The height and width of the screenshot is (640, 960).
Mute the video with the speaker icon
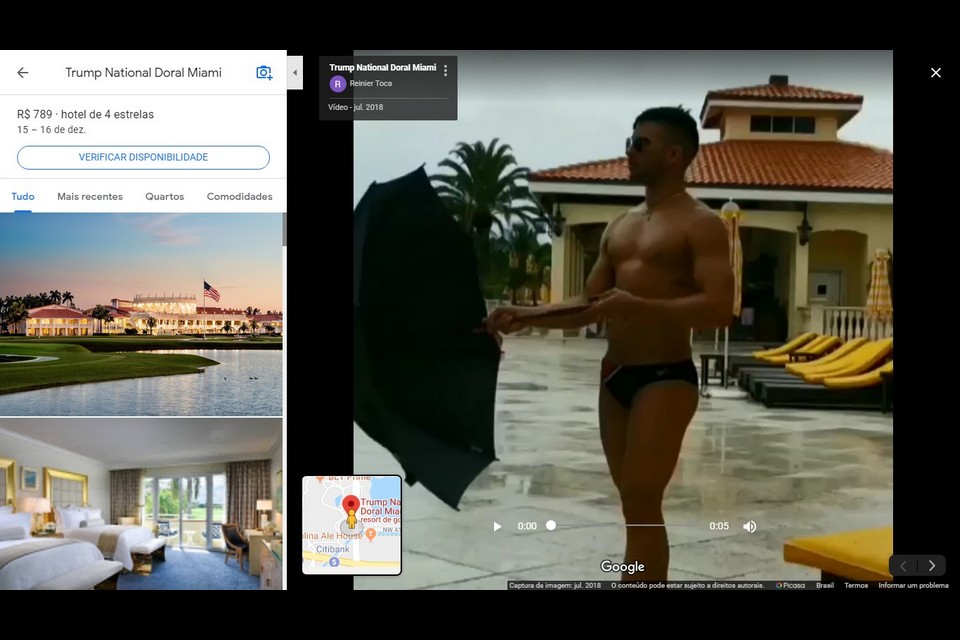pyautogui.click(x=749, y=526)
